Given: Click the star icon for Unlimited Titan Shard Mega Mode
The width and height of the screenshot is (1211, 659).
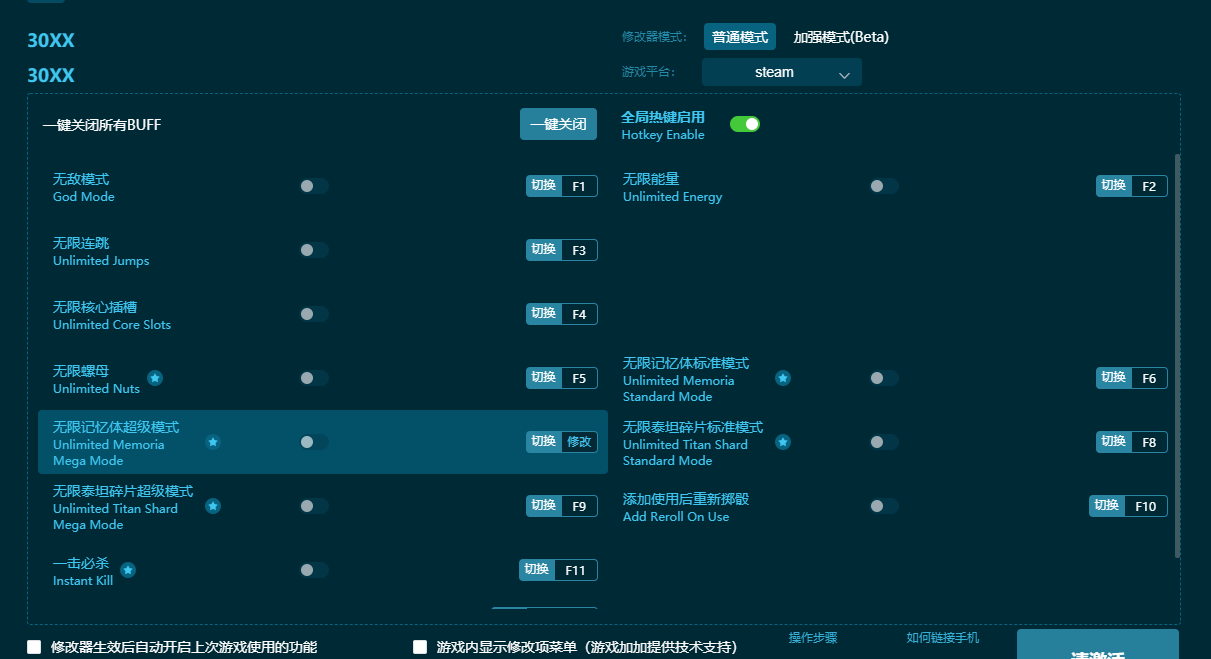Looking at the screenshot, I should click(213, 507).
